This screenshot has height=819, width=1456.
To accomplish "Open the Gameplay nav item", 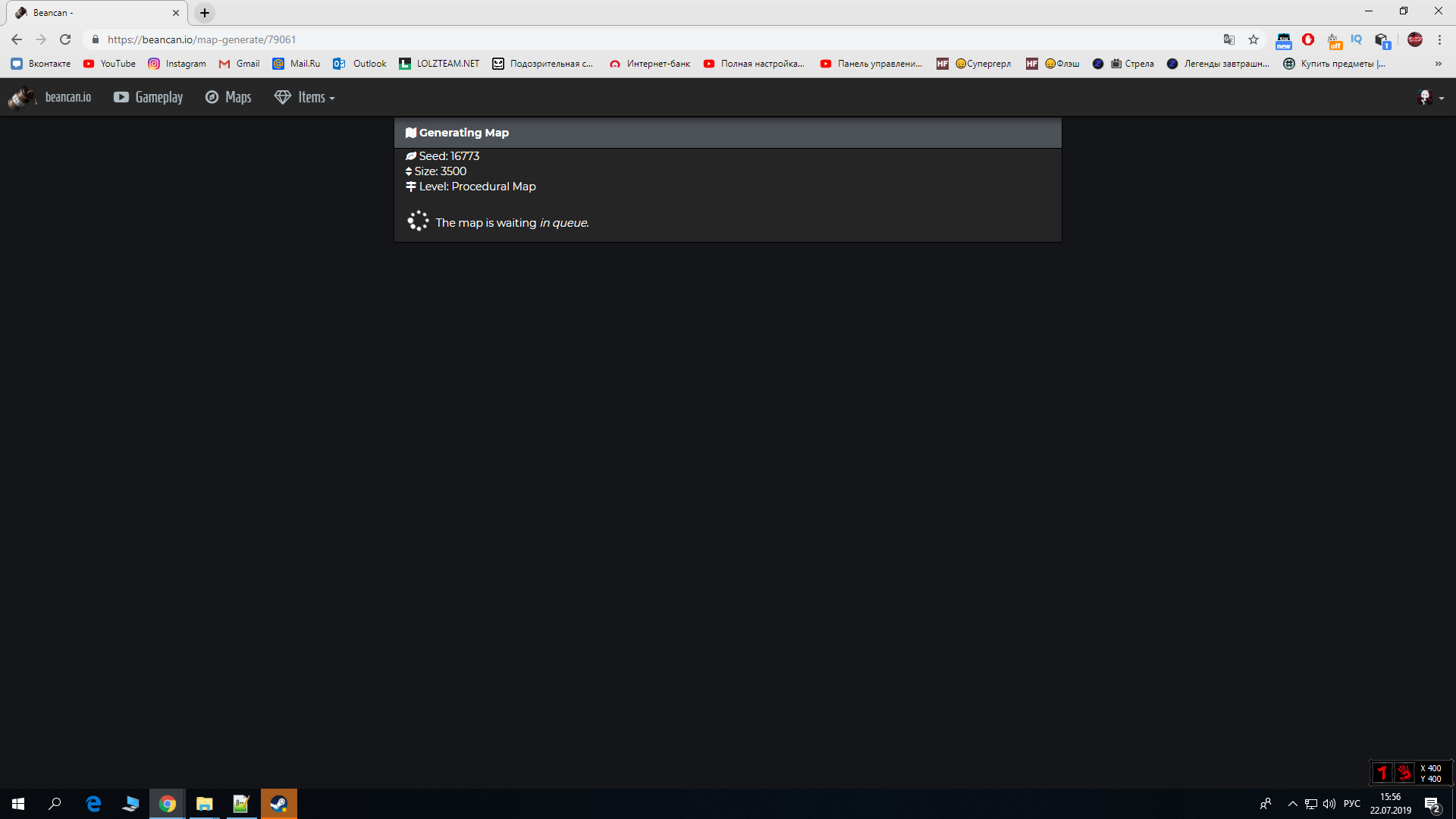I will 149,97.
